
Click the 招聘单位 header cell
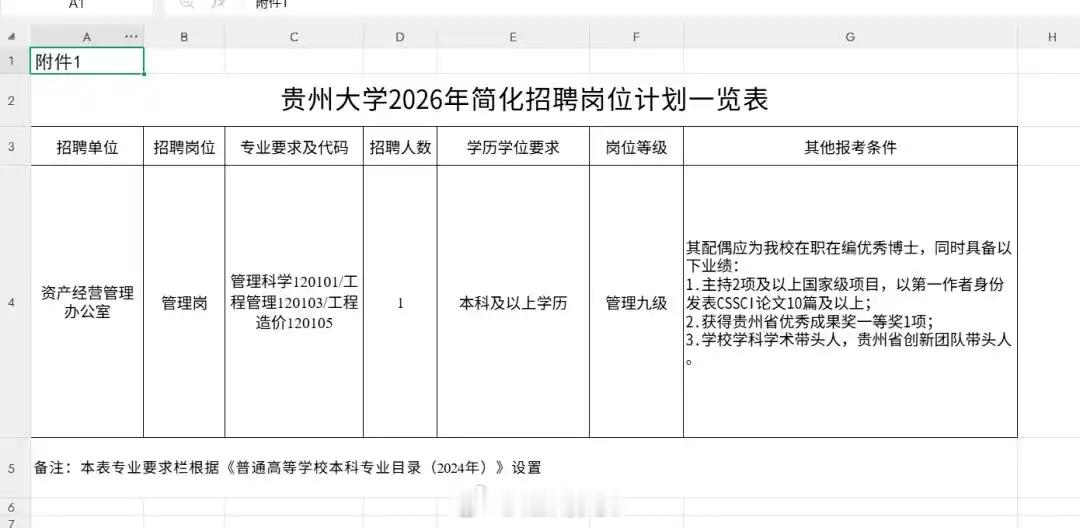[x=87, y=147]
